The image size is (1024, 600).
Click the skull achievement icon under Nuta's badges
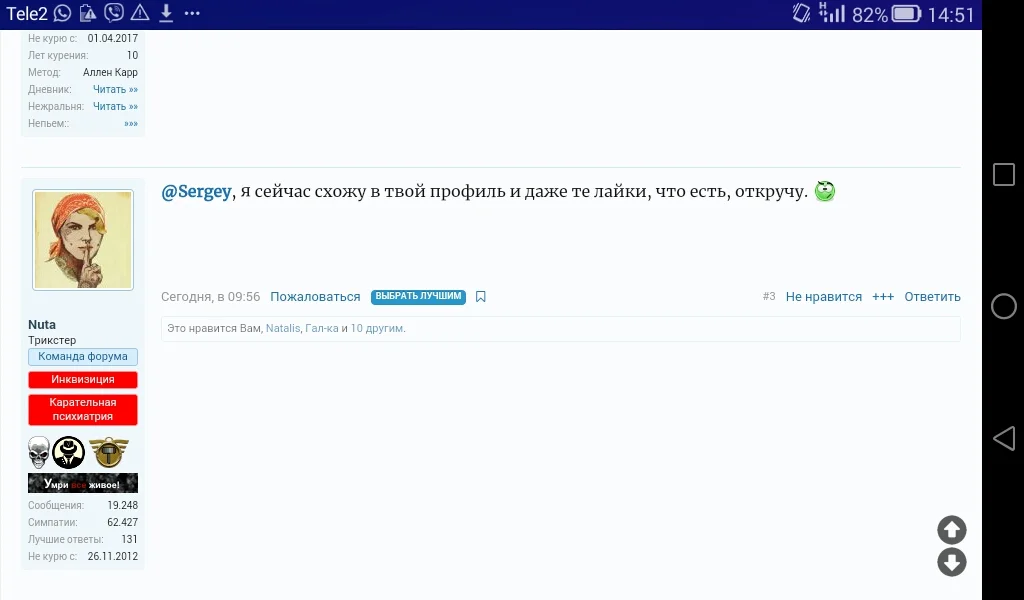pyautogui.click(x=38, y=452)
